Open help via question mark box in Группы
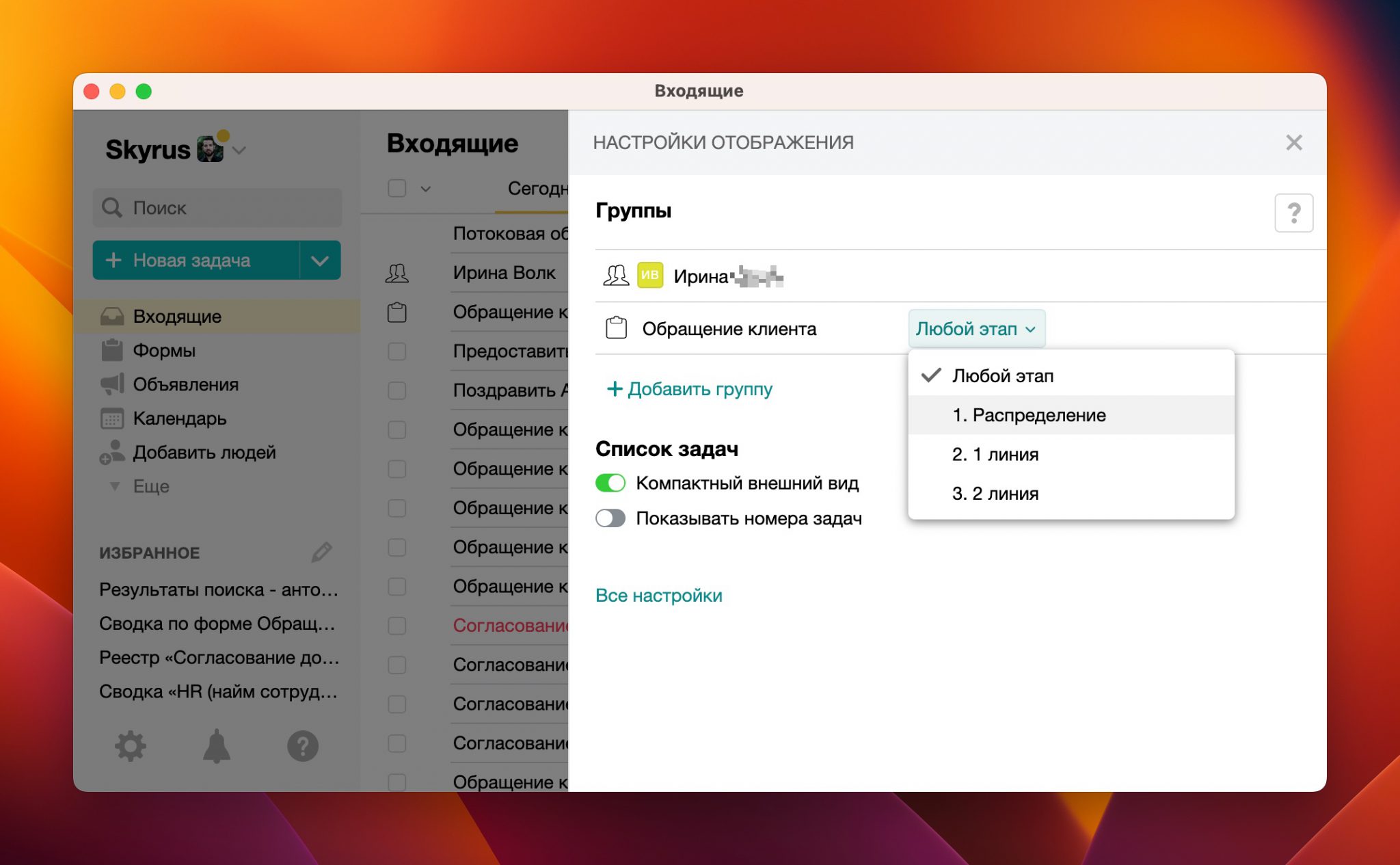This screenshot has height=865, width=1400. 1293,213
